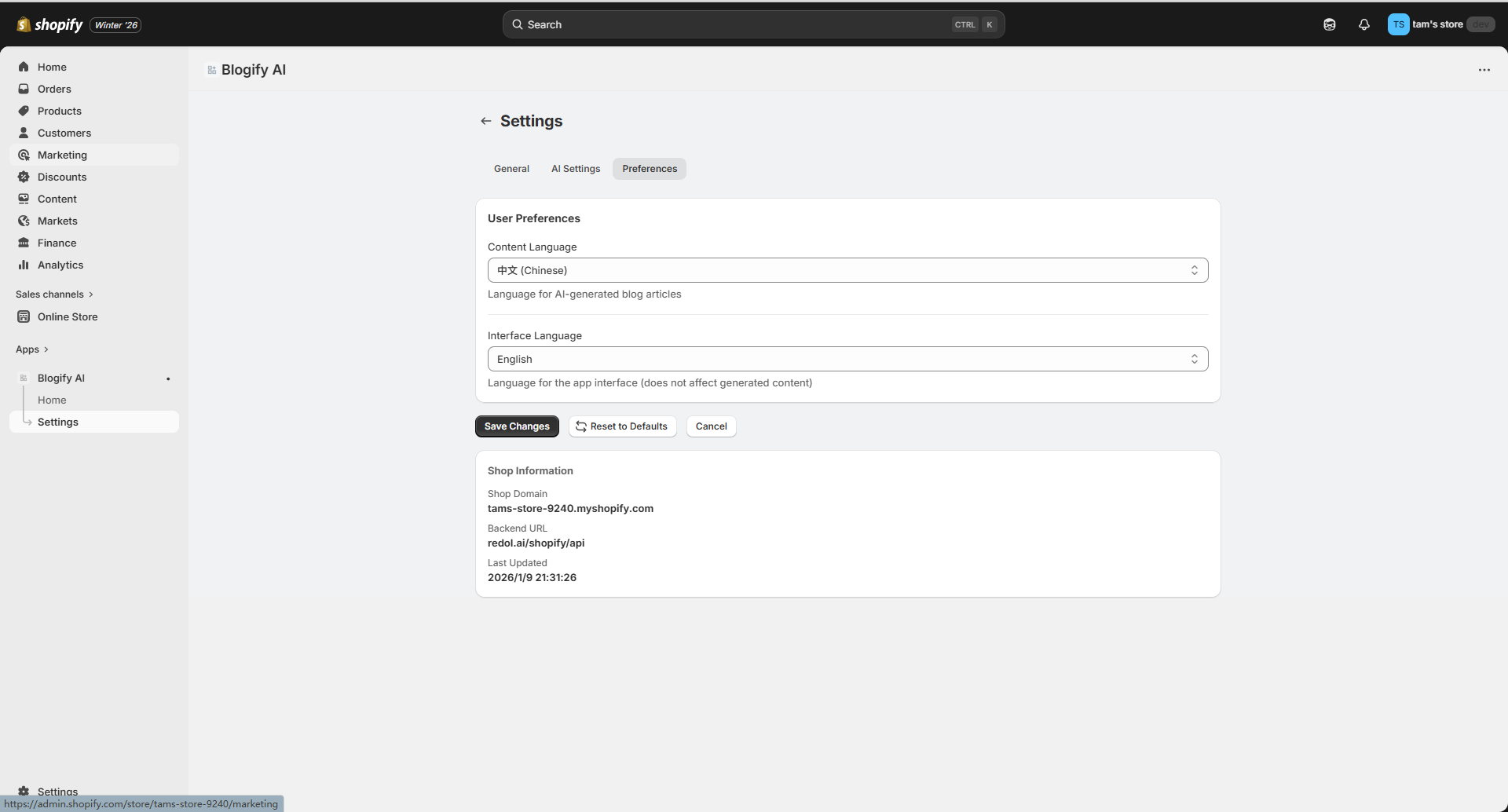Switch to the AI Settings tab
Viewport: 1508px width, 812px height.
pyautogui.click(x=575, y=168)
